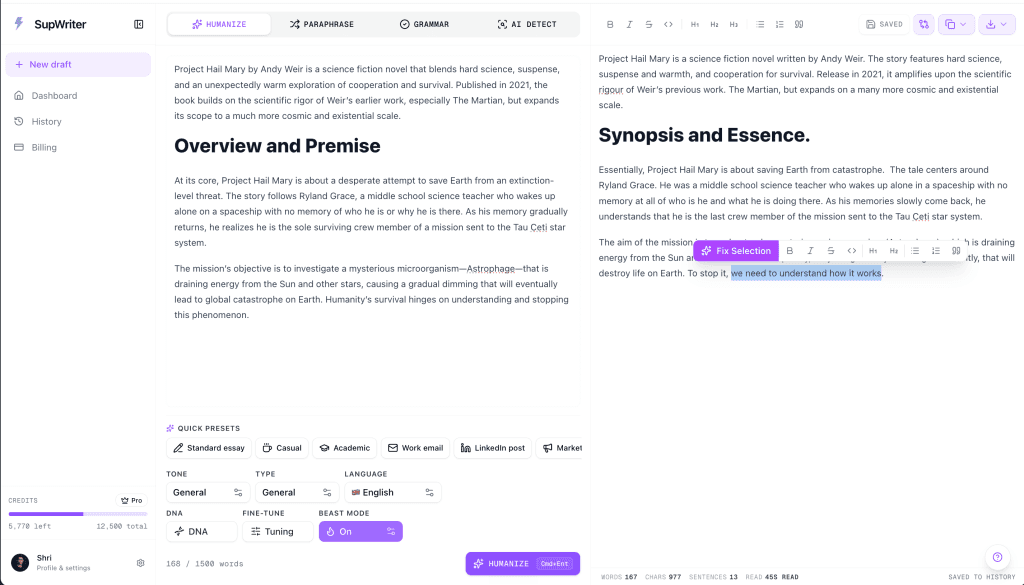The width and height of the screenshot is (1024, 585).
Task: Apply bold in the top editor toolbar
Action: coord(610,24)
